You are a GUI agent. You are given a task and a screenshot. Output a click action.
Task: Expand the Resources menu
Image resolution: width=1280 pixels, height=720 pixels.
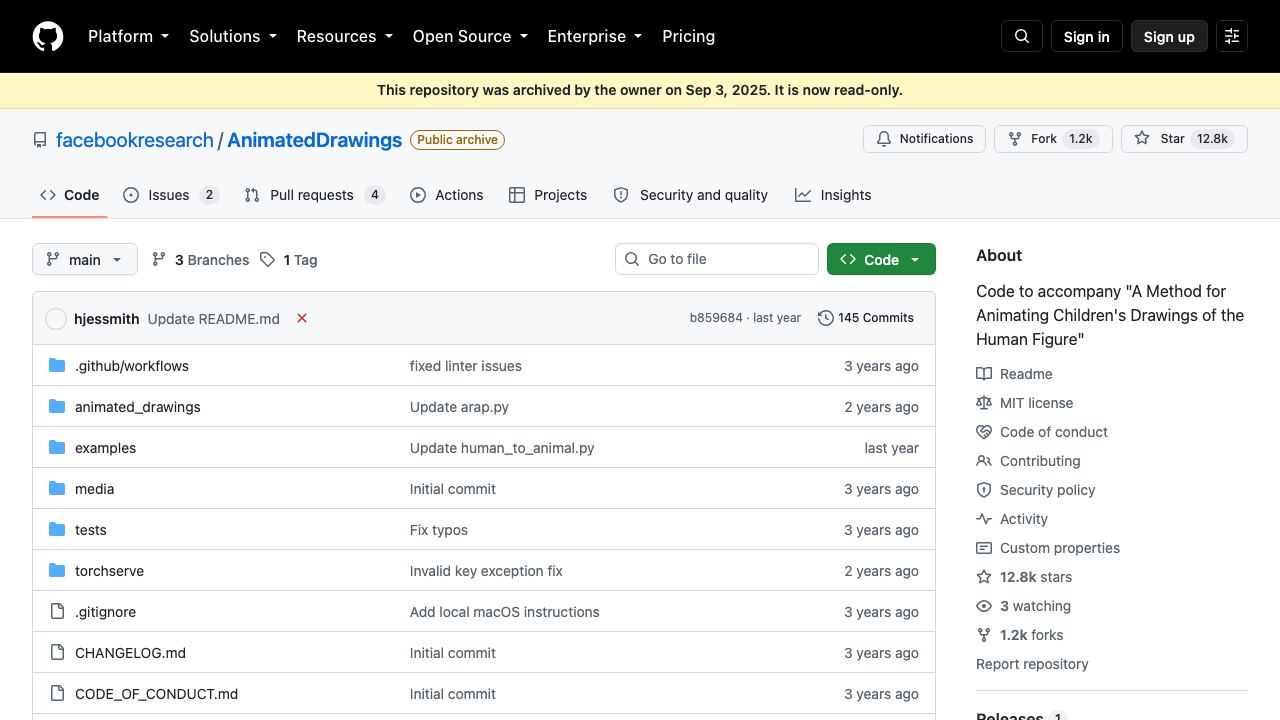click(x=345, y=36)
